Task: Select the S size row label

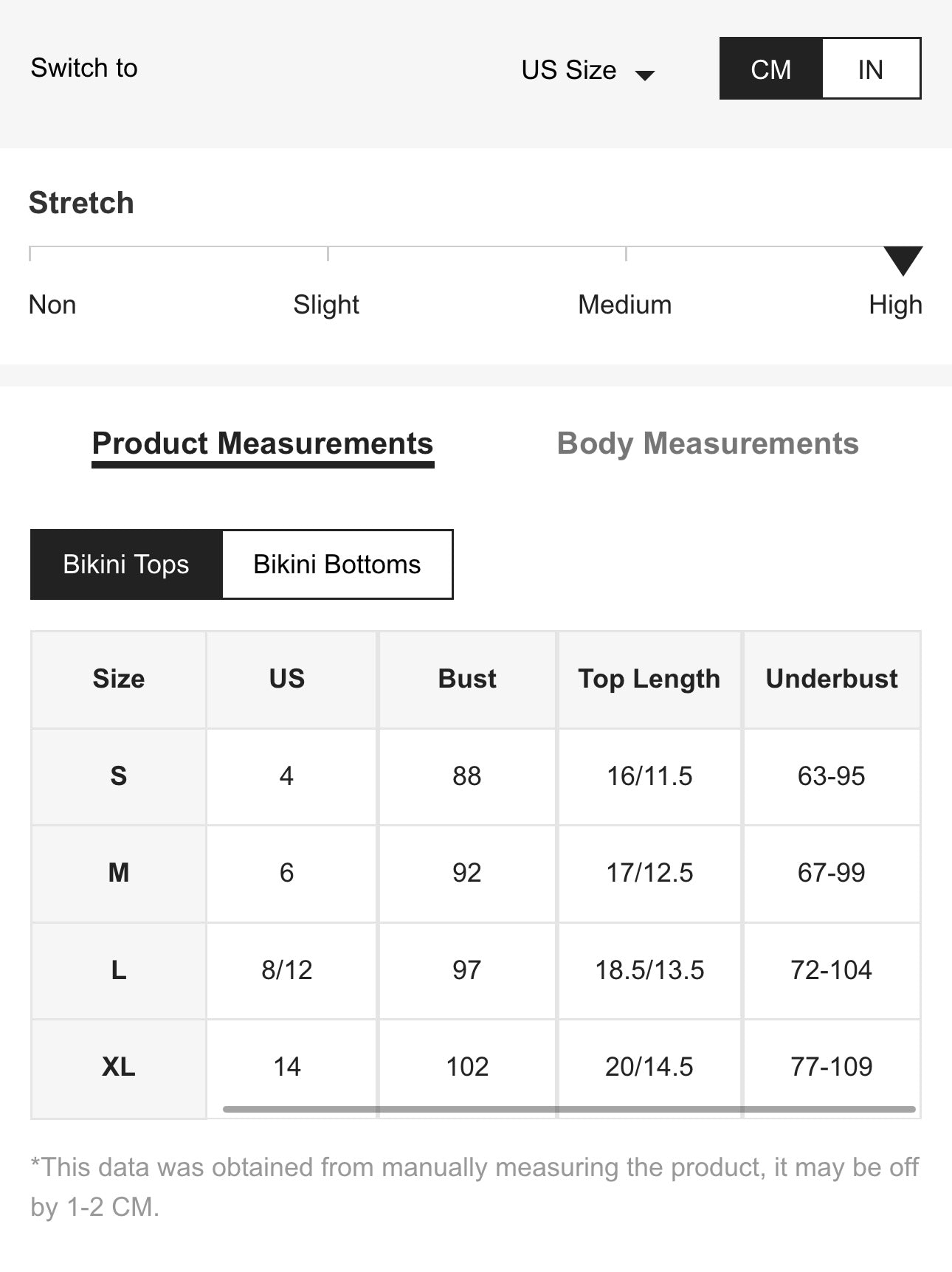Action: point(119,776)
